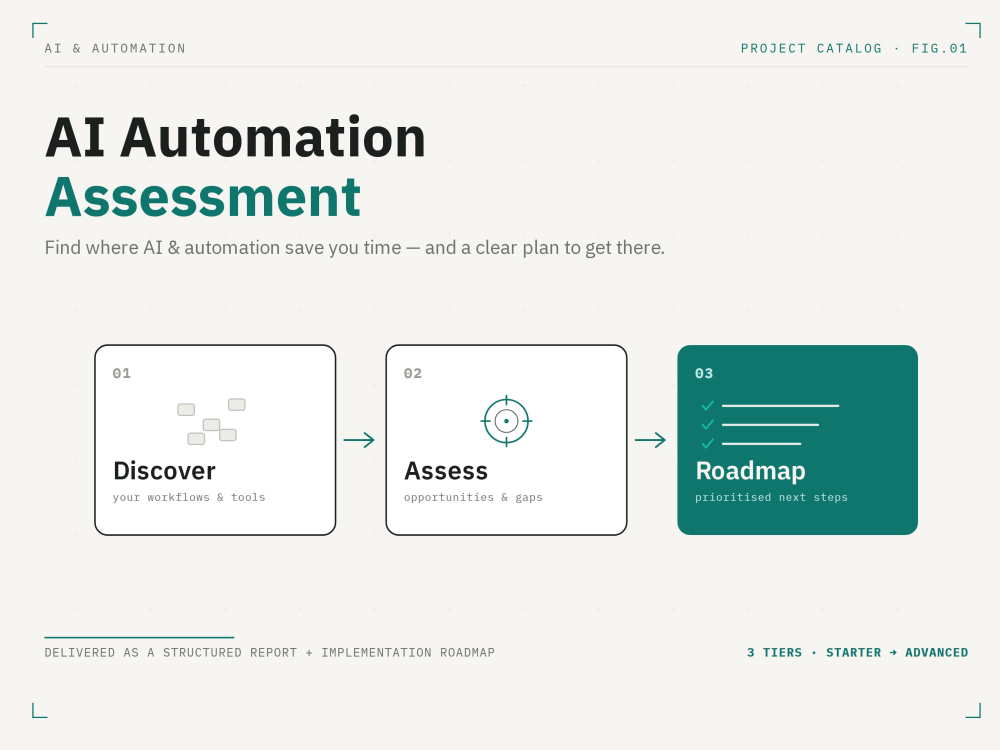Click the 'DELIVERED AS A STRUCTURED REPORT' footer text
Viewport: 1000px width, 750px height.
pyautogui.click(x=270, y=652)
